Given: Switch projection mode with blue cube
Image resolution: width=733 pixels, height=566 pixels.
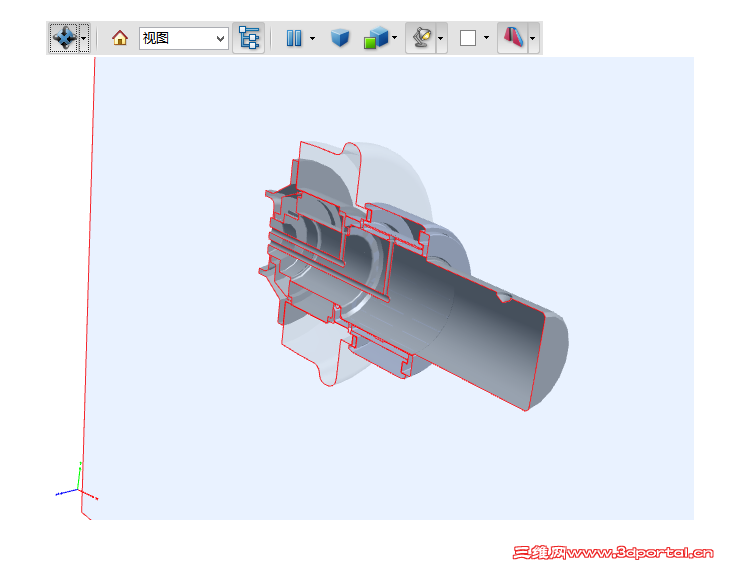Looking at the screenshot, I should 340,38.
